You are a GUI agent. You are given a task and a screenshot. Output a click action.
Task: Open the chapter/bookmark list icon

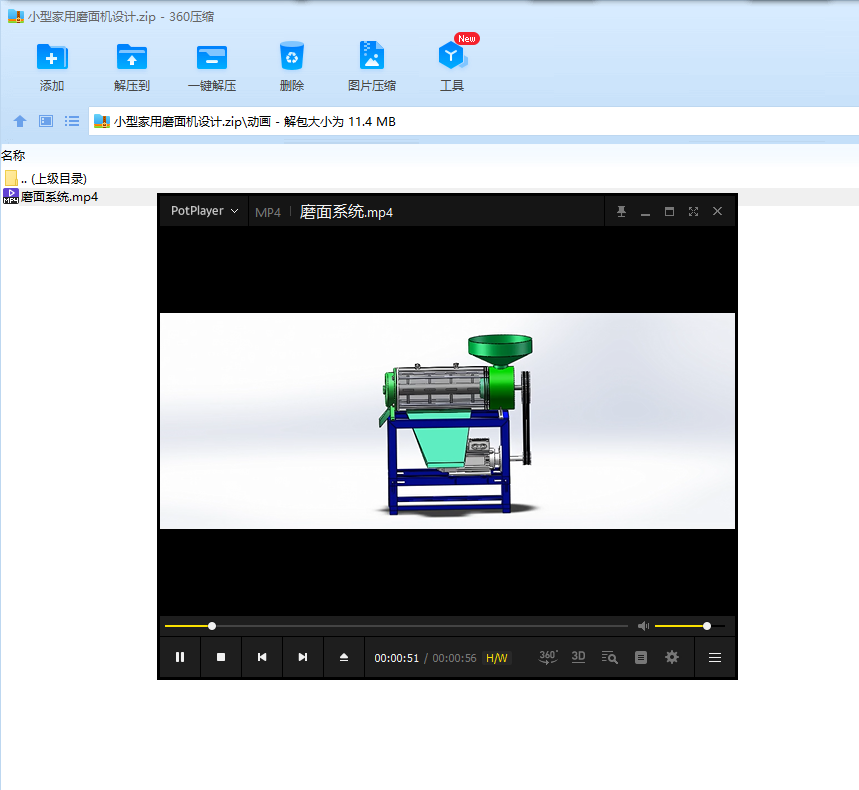640,657
